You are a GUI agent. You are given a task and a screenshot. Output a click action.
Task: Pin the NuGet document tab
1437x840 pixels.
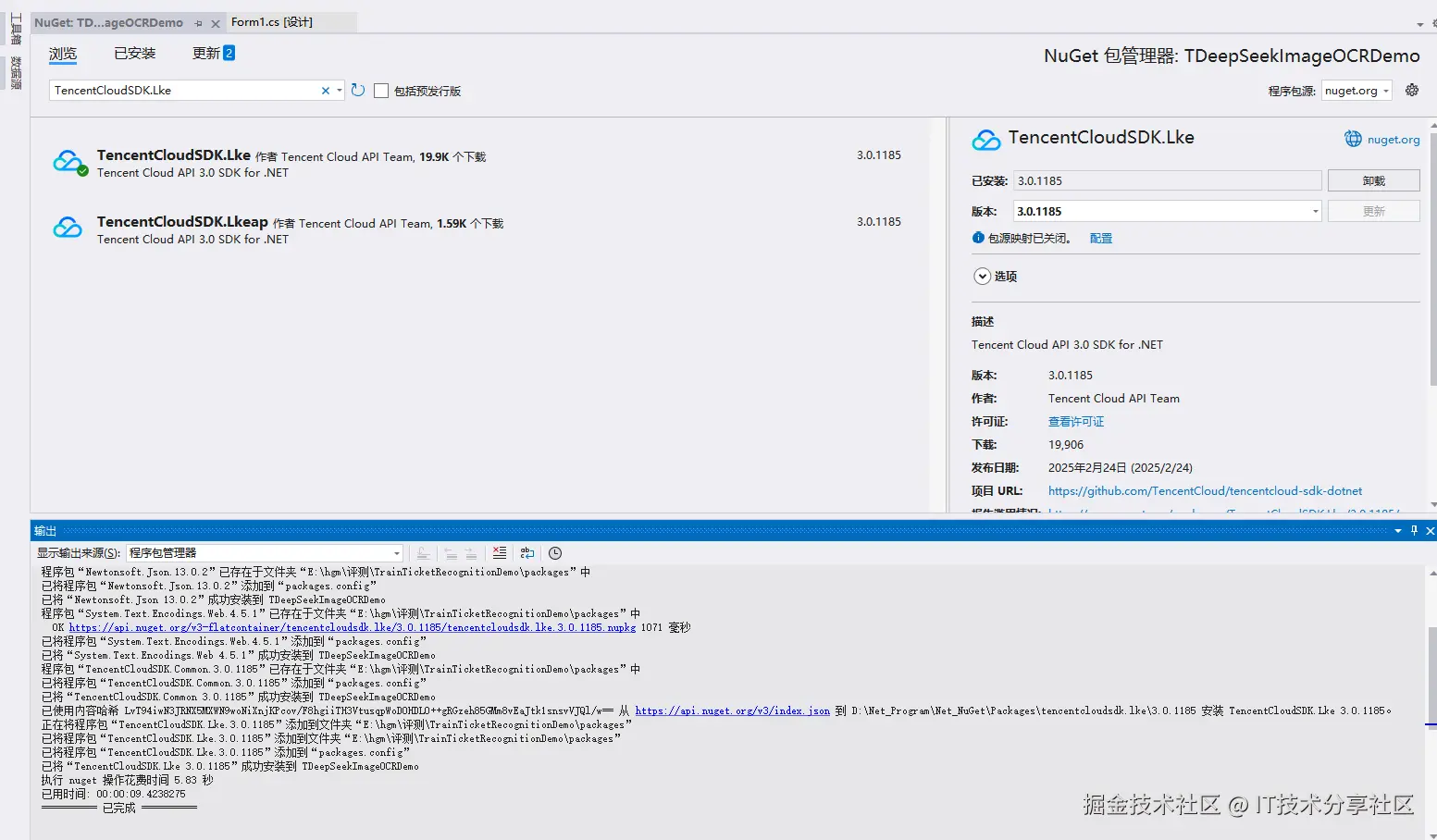[198, 23]
